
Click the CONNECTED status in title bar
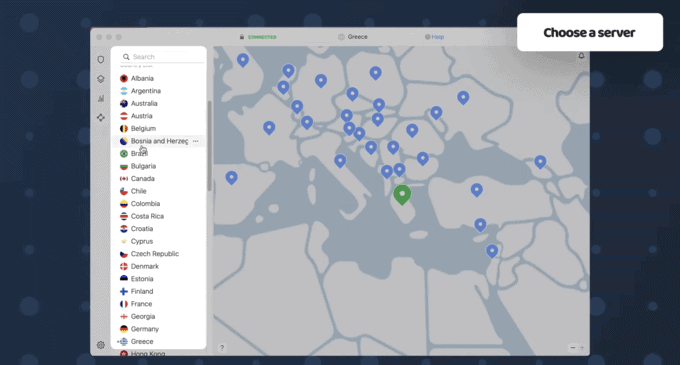point(262,37)
